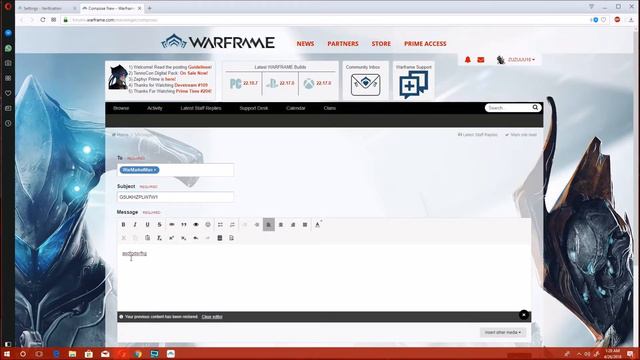Open notifications via the bell icon
Image resolution: width=640 pixels, height=360 pixels.
(x=468, y=60)
